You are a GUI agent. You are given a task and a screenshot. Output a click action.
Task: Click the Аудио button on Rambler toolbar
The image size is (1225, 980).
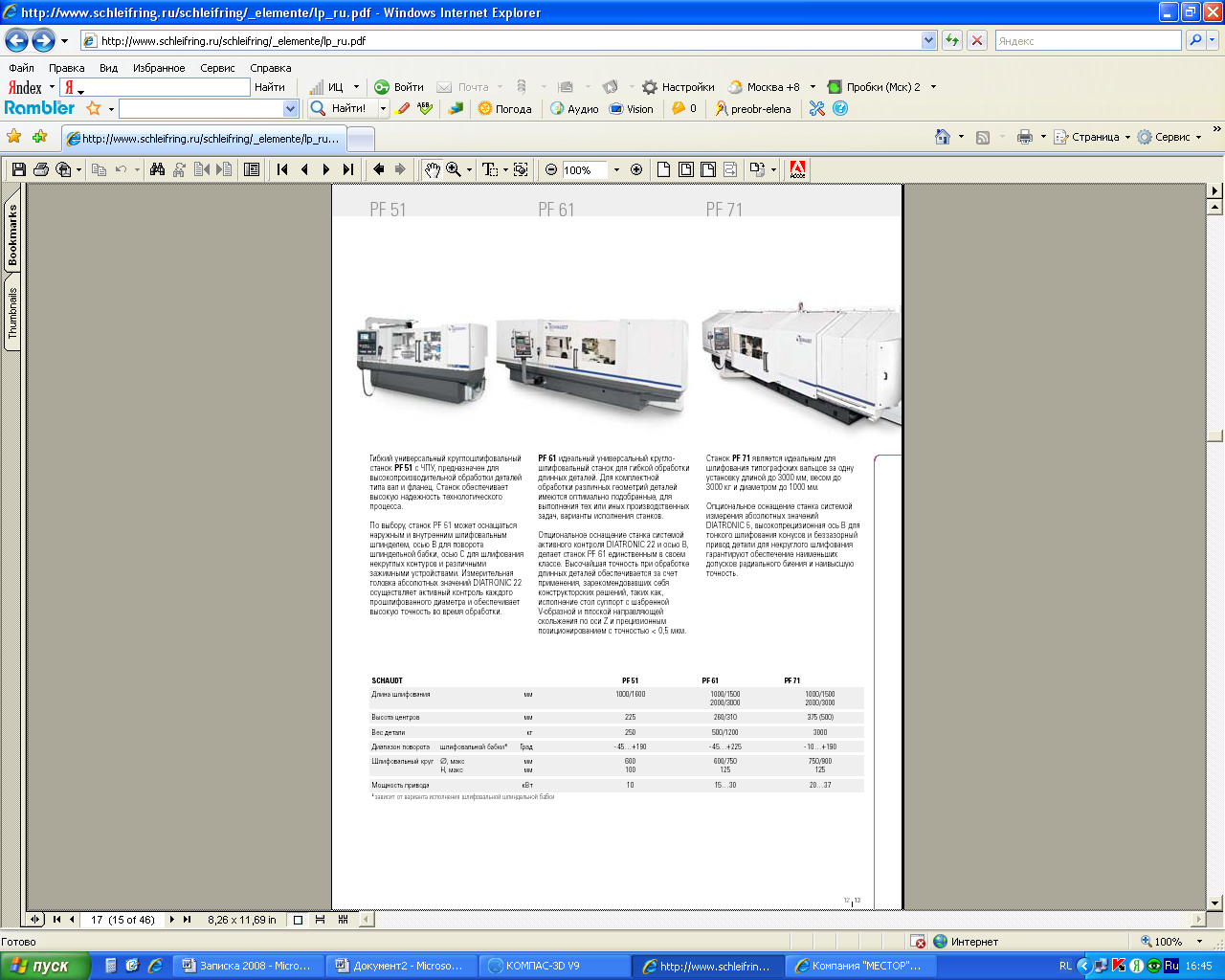coord(575,108)
